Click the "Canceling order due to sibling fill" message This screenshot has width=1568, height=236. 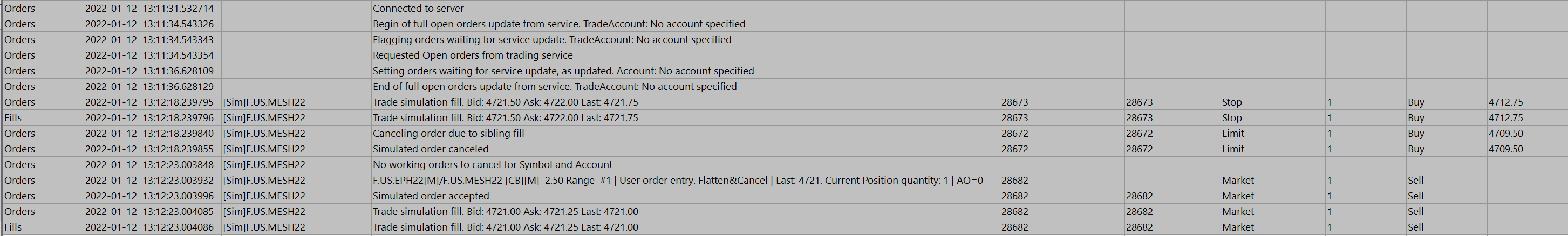[x=448, y=133]
